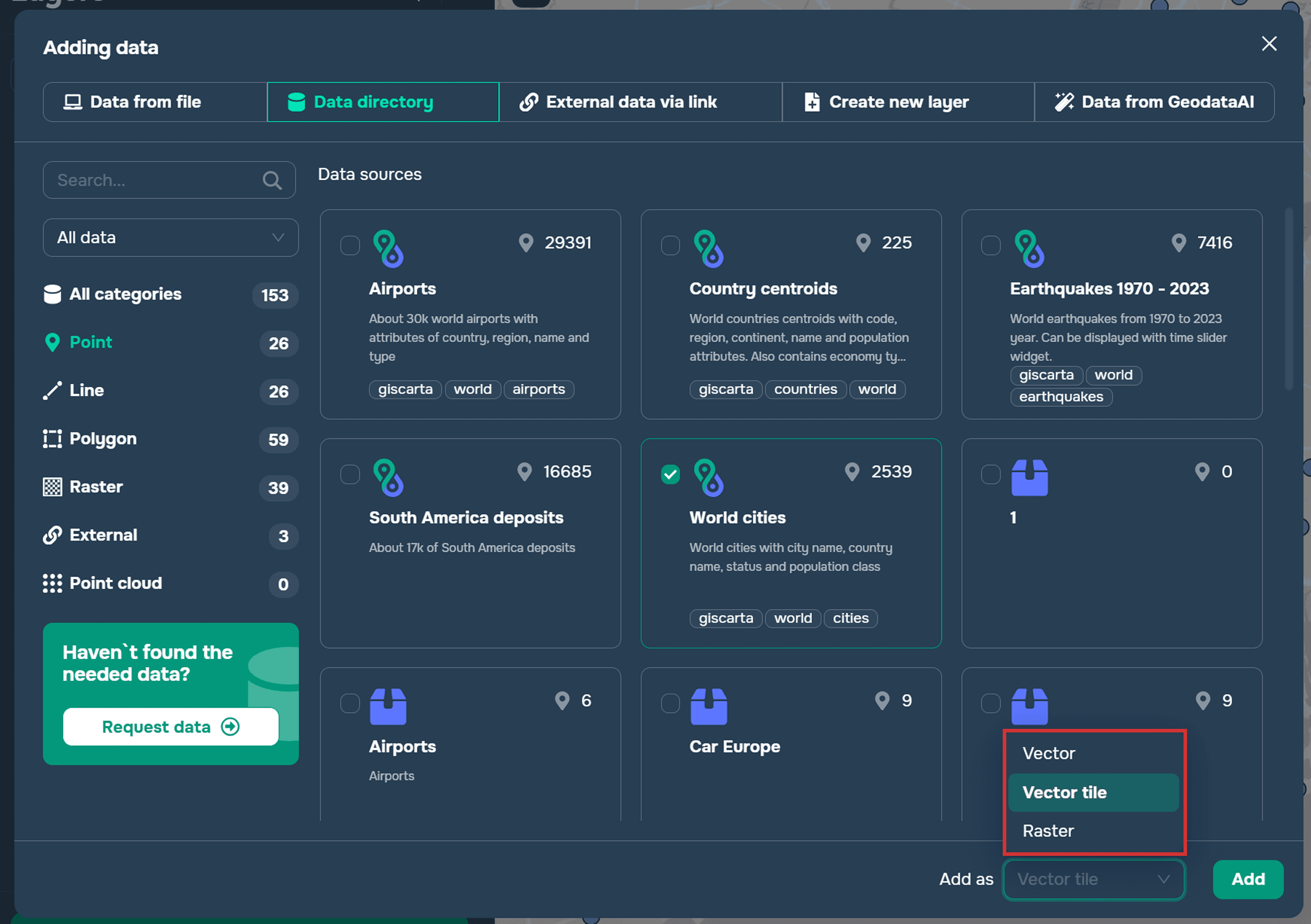Close the Adding data dialog
This screenshot has height=924, width=1311.
tap(1268, 44)
